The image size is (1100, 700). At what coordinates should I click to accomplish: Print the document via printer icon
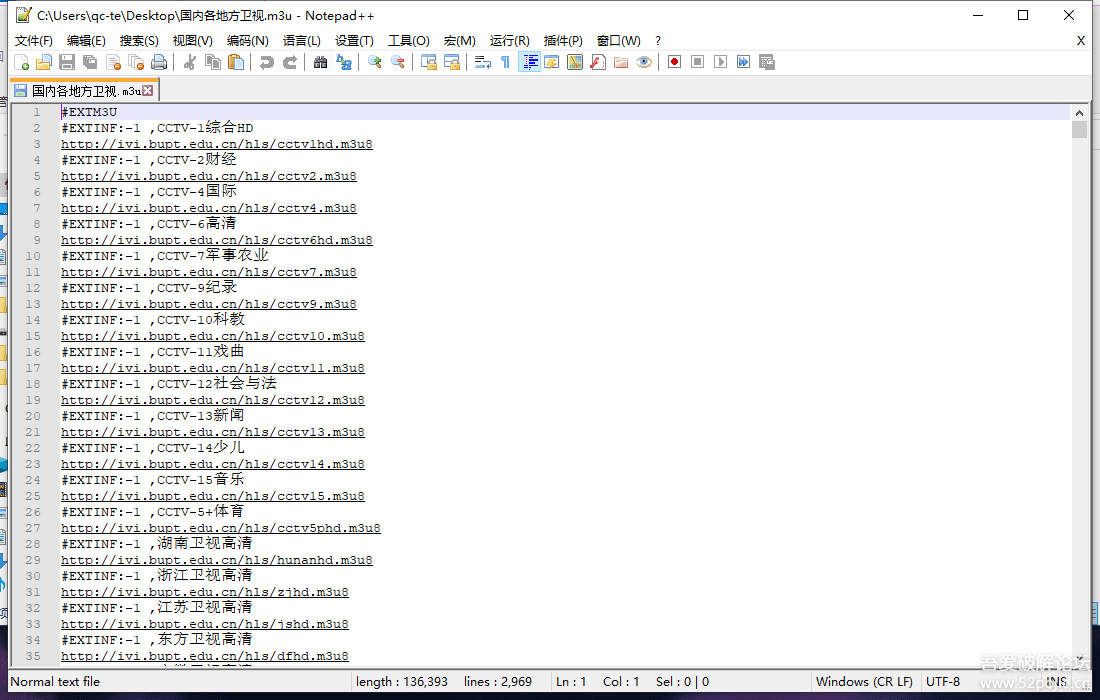point(159,62)
